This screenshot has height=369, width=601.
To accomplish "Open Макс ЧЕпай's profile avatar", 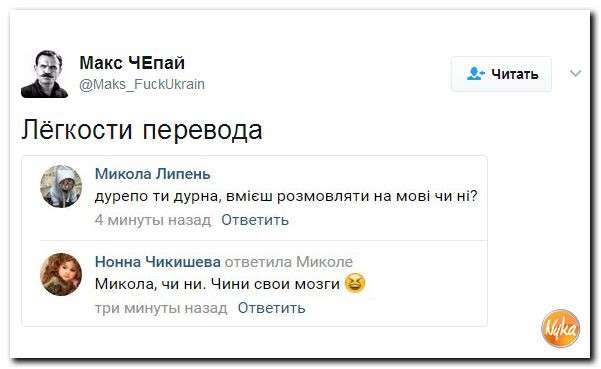I will (x=44, y=74).
